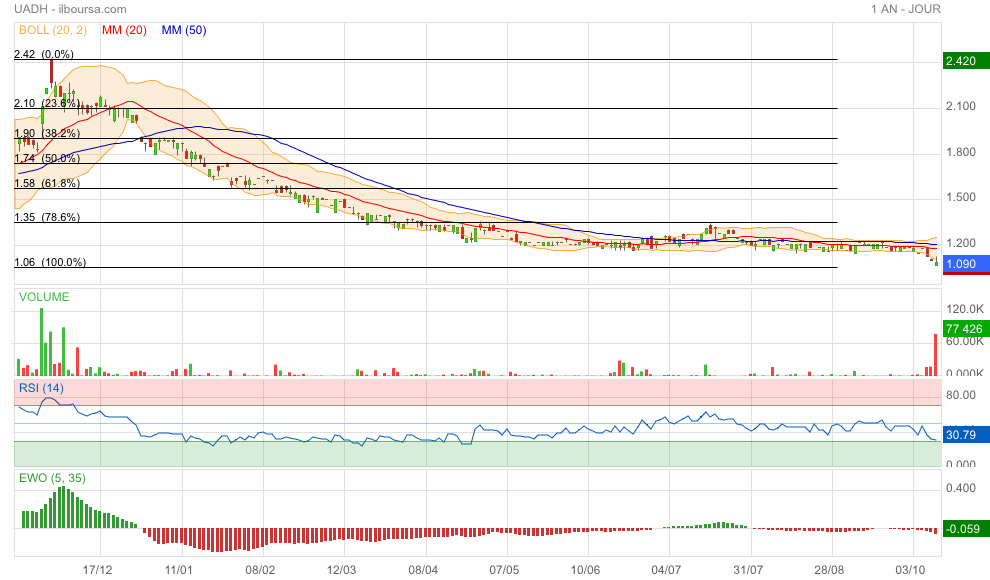Click the 1.58 (61.8%) Fibonacci level label
990x580 pixels.
point(47,183)
